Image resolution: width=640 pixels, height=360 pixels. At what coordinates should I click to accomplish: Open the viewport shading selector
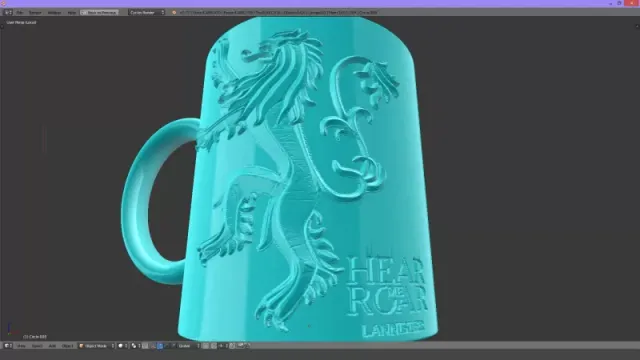[x=122, y=346]
